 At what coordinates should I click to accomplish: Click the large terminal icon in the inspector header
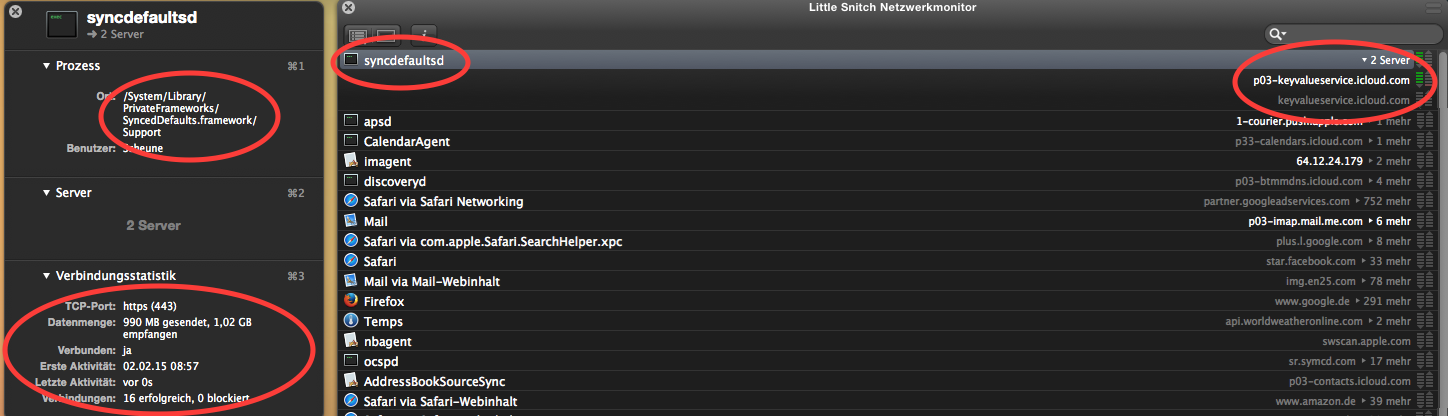tap(62, 25)
